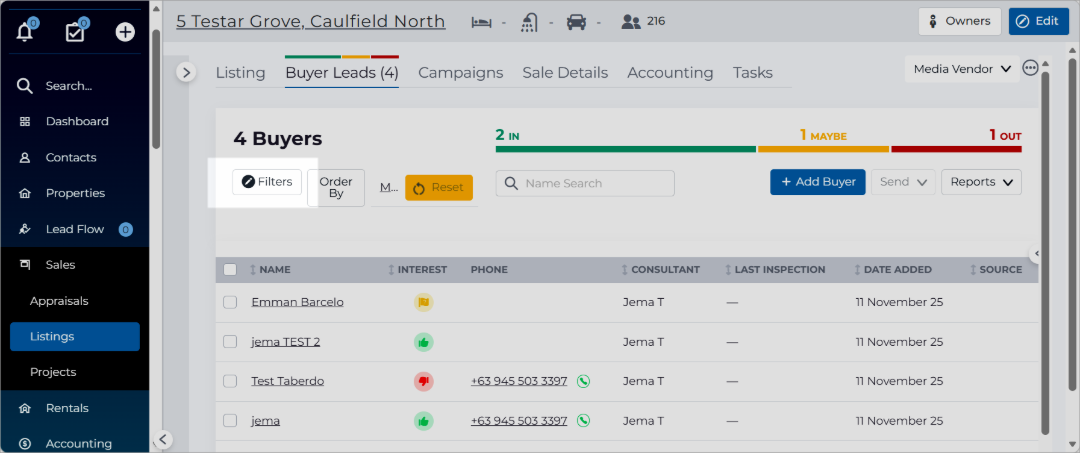Click the Reset button
The height and width of the screenshot is (453, 1080).
(439, 187)
